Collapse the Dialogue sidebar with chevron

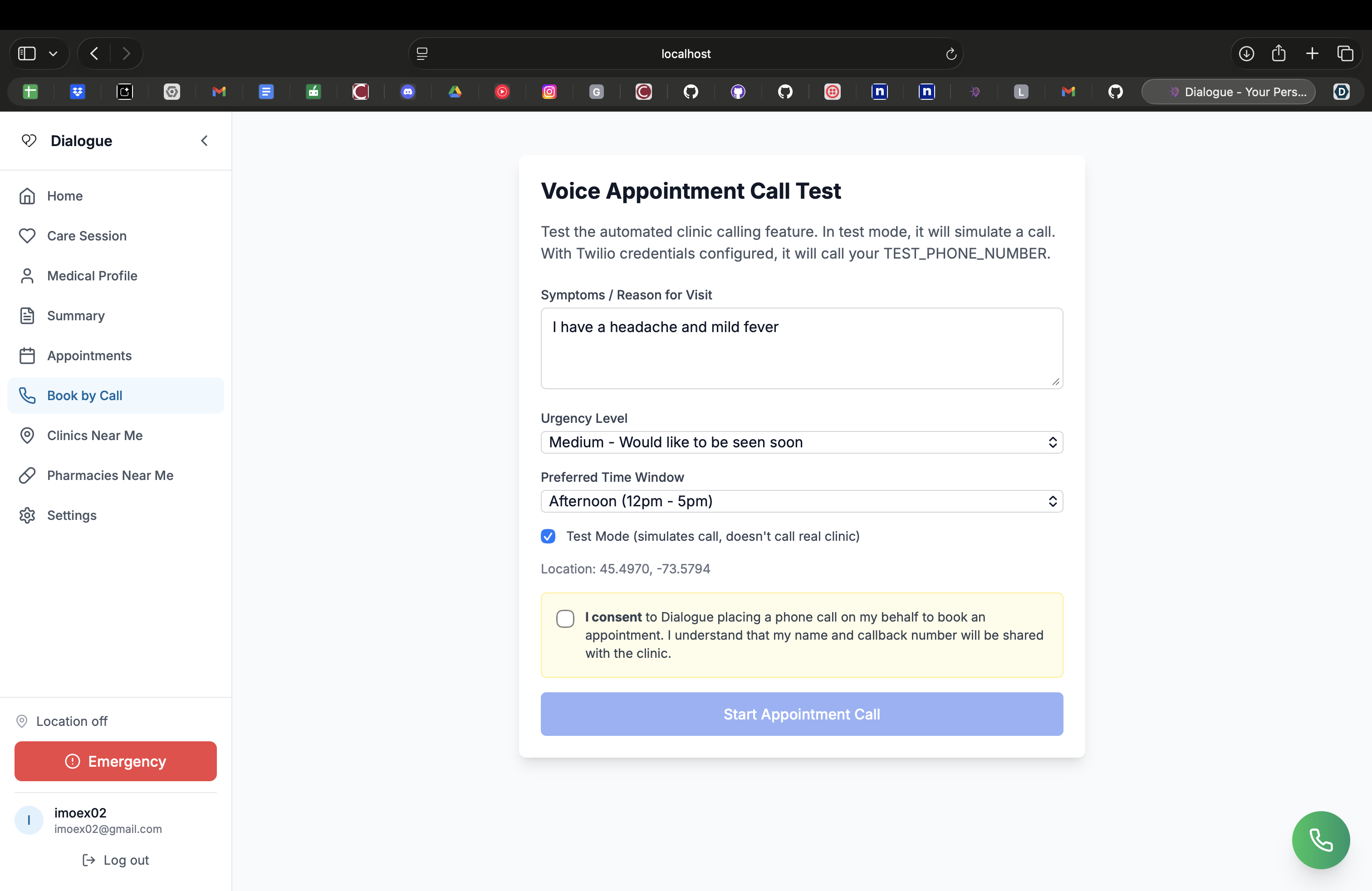tap(204, 141)
